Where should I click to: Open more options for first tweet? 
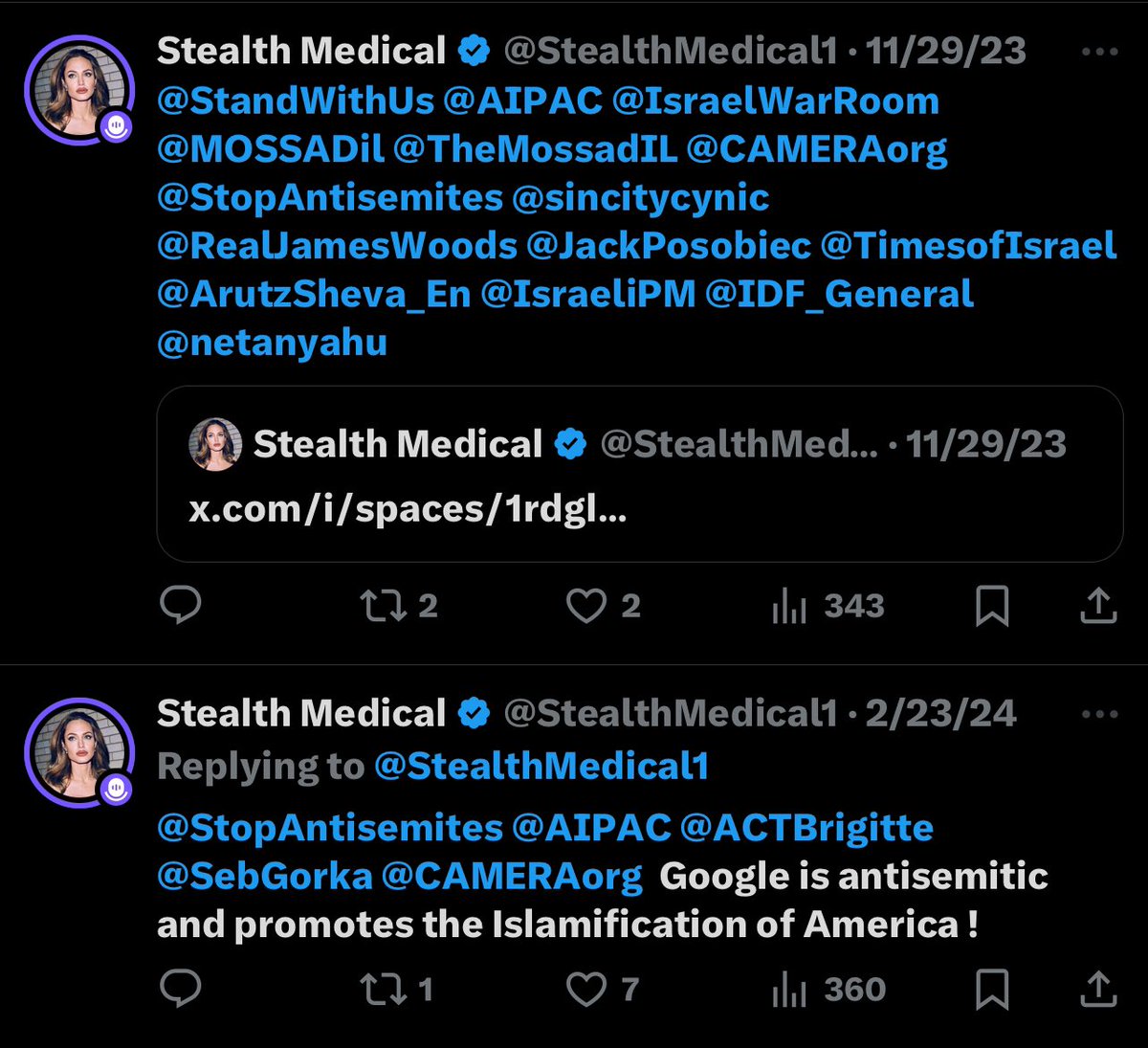pos(1099,52)
